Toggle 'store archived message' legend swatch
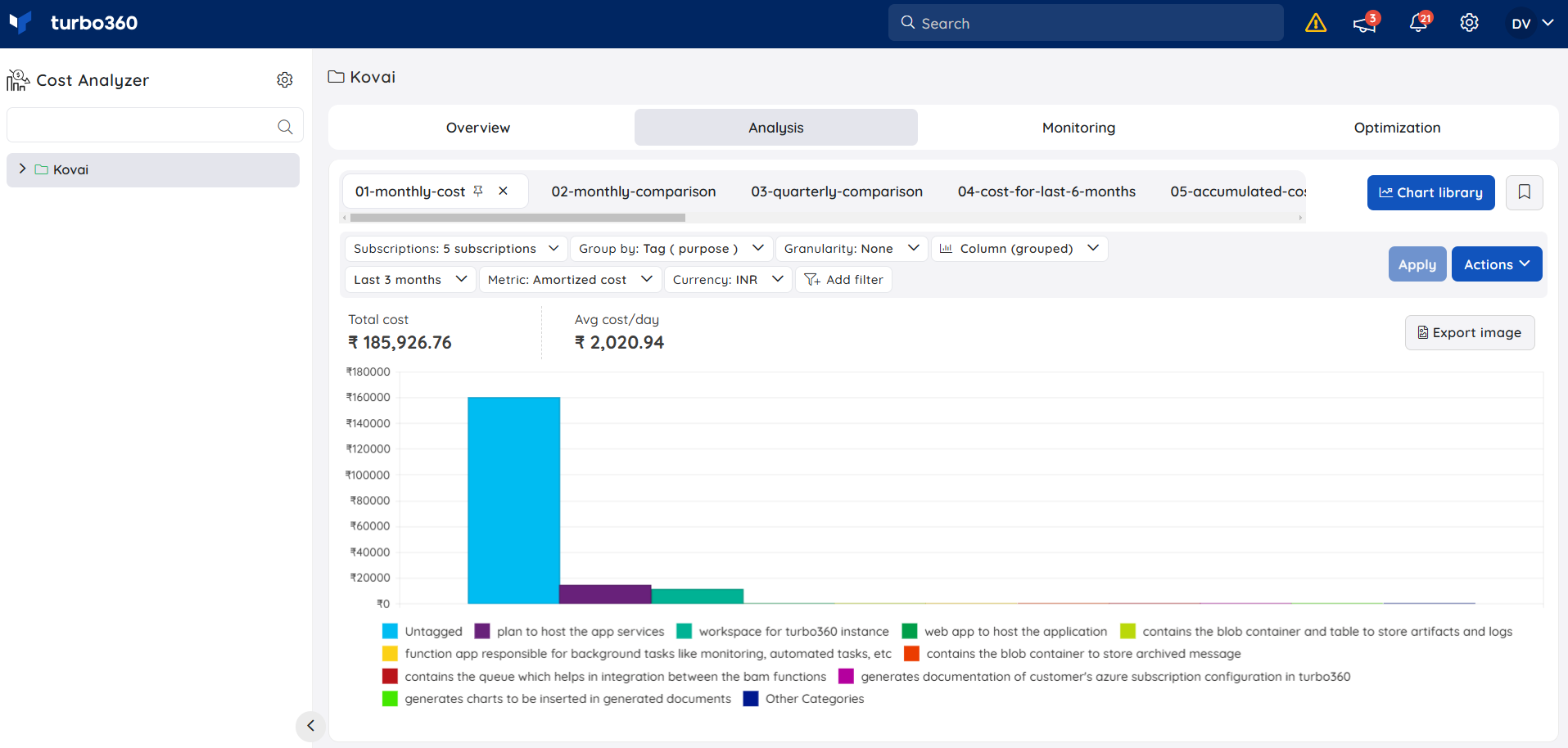The width and height of the screenshot is (1568, 748). click(911, 653)
